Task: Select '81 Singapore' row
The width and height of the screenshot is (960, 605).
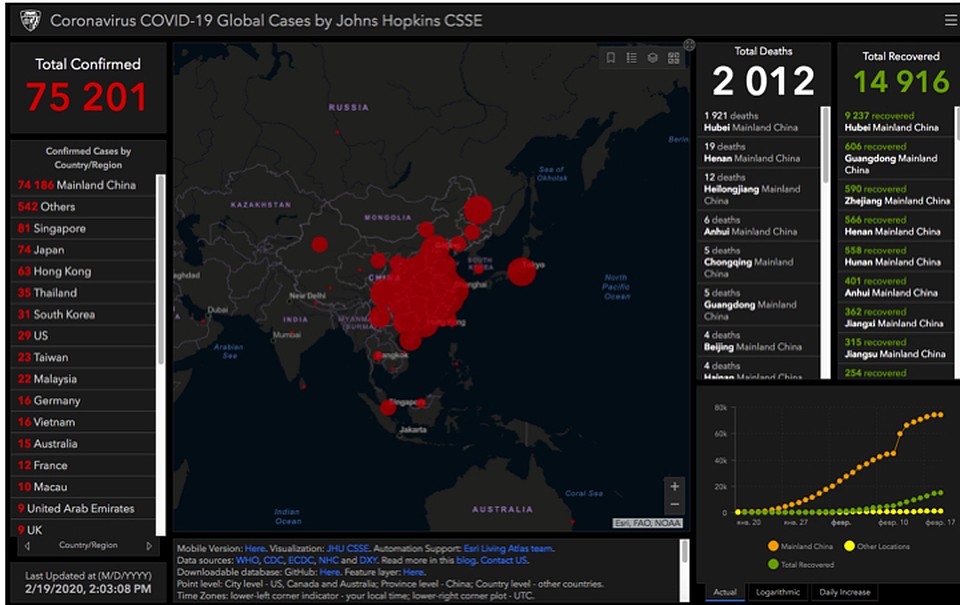Action: point(83,228)
